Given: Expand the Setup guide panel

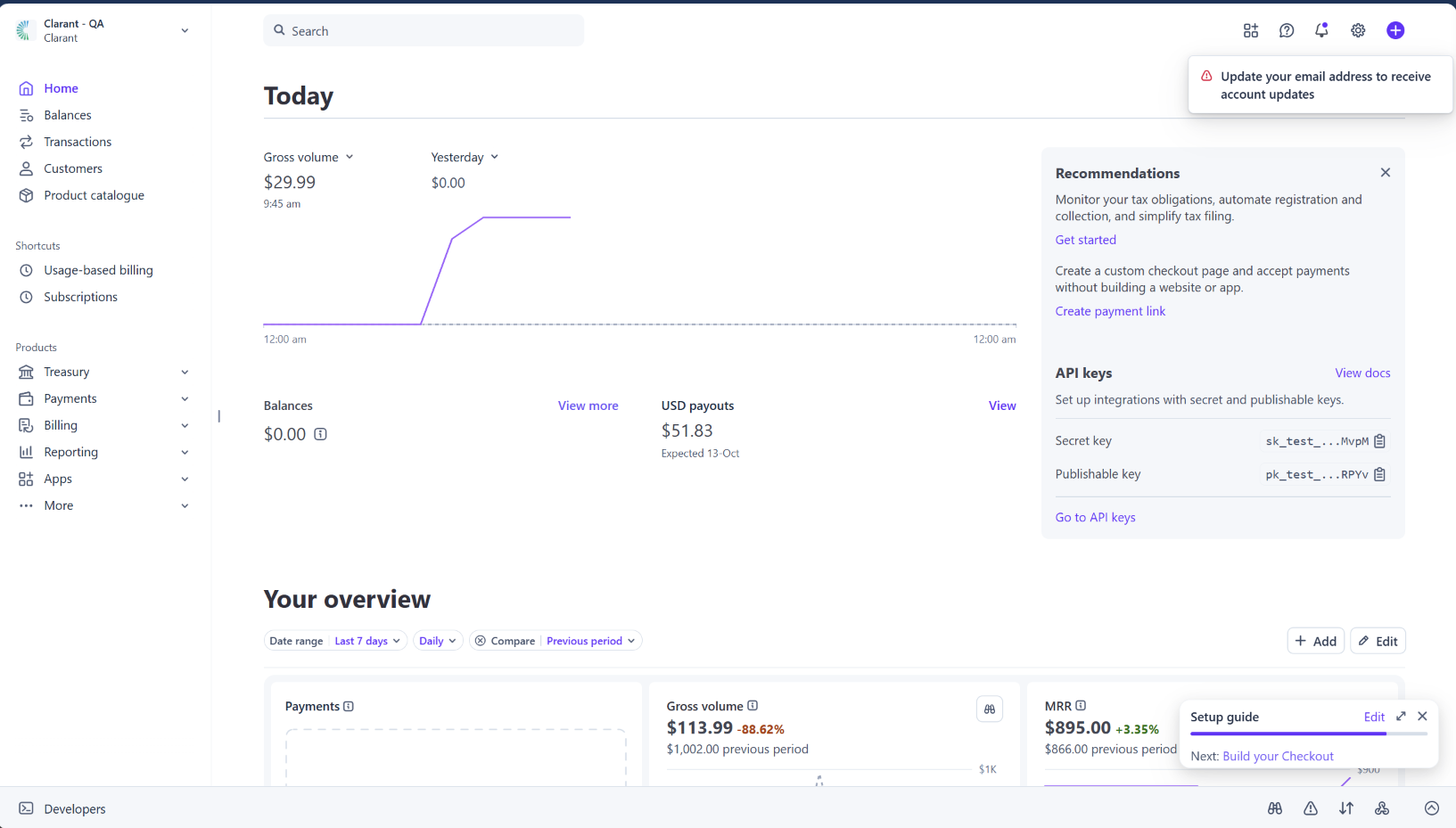Looking at the screenshot, I should [x=1401, y=717].
